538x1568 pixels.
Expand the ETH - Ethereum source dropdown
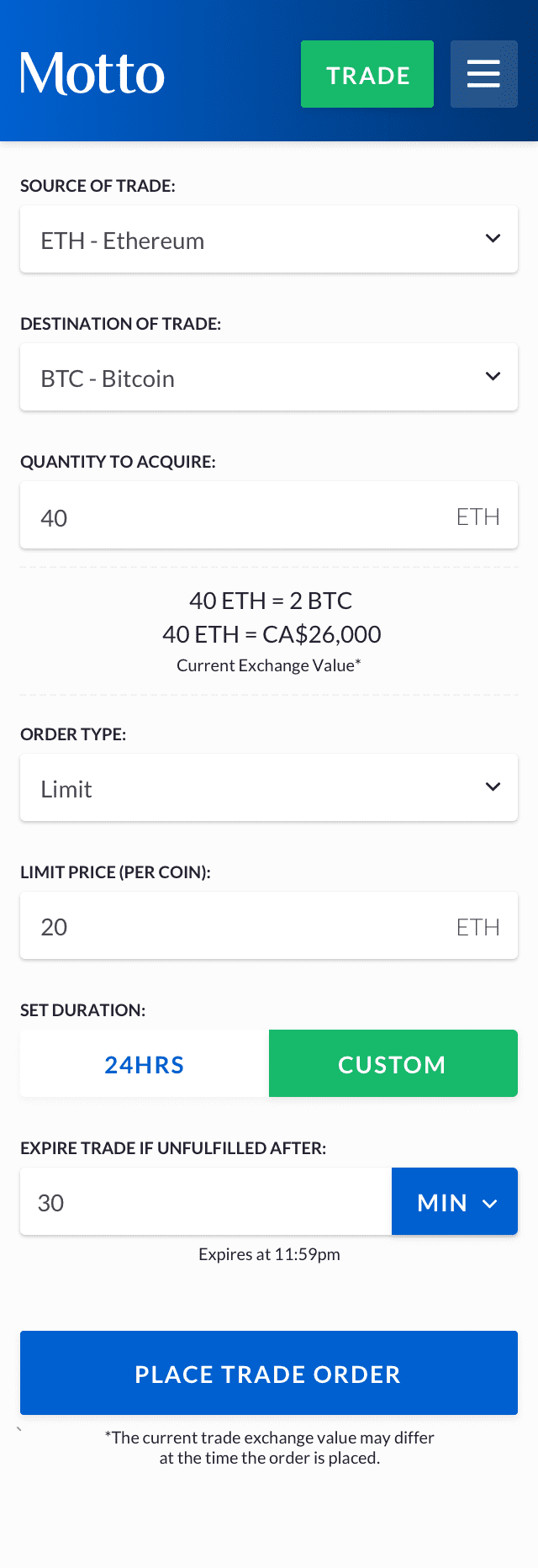point(269,239)
